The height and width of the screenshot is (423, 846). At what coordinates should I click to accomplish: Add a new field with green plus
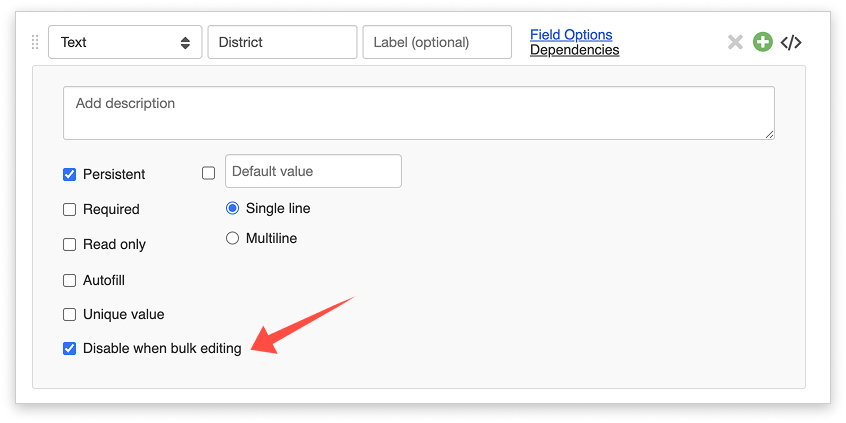click(763, 42)
